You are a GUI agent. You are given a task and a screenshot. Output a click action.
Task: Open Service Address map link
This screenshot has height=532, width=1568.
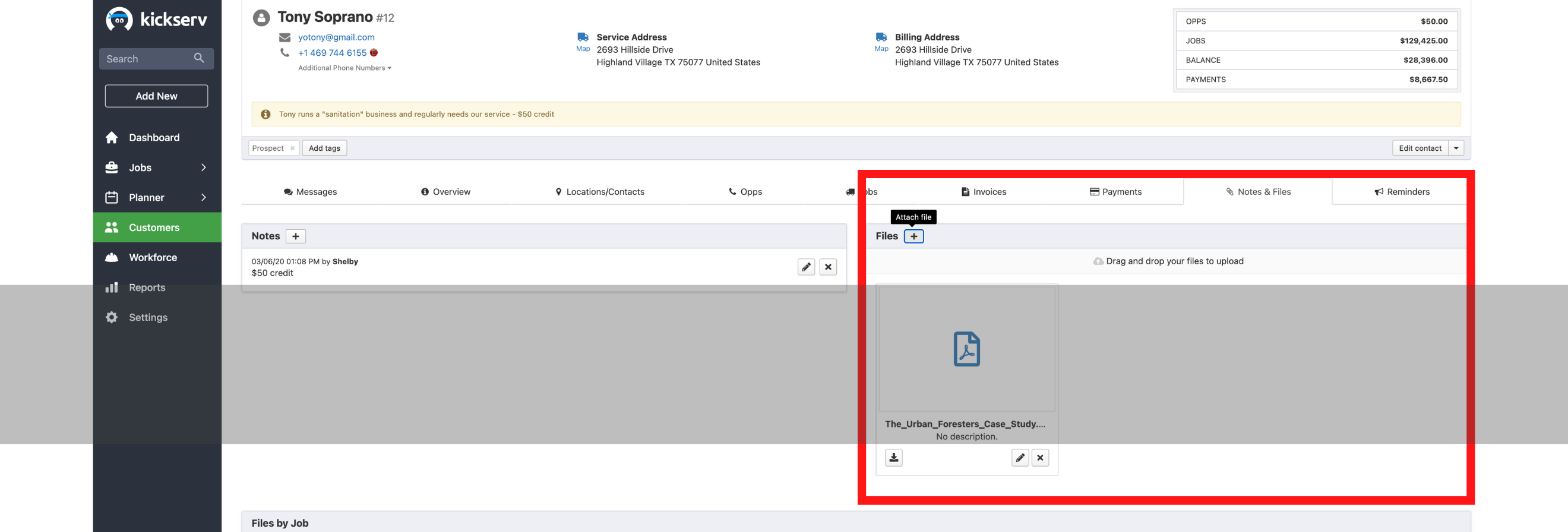pyautogui.click(x=583, y=42)
